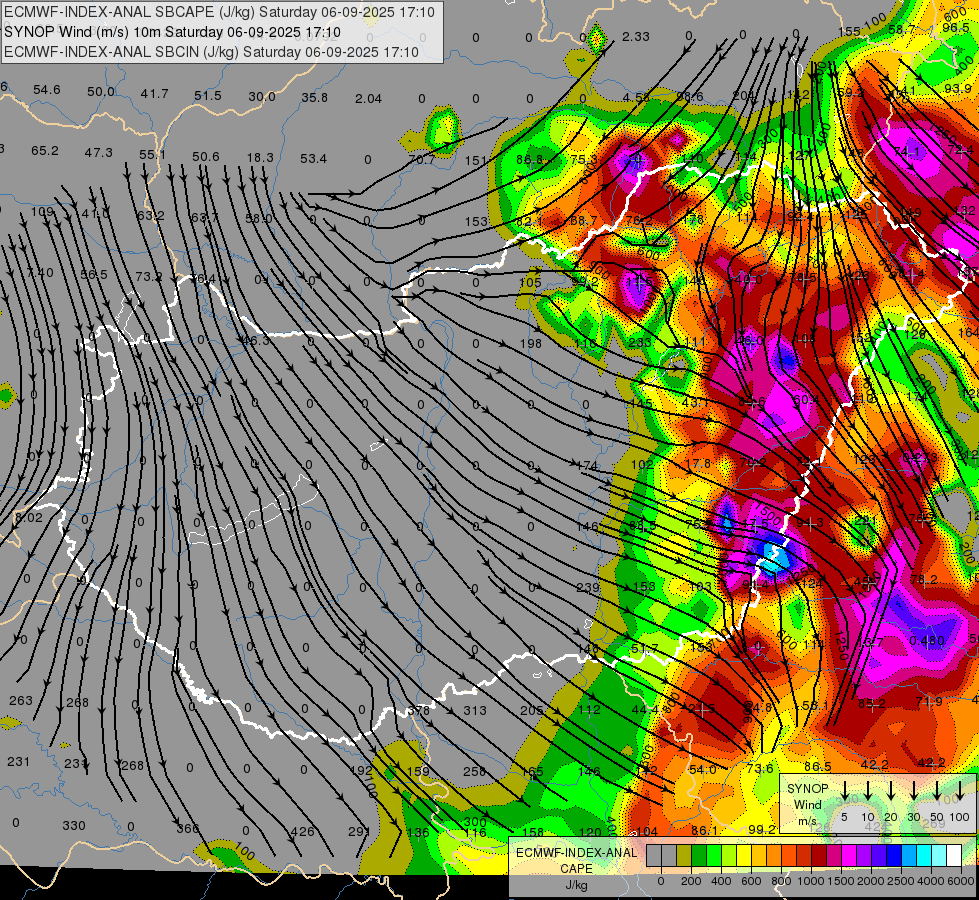Click the wind arrow above the 50 m/s label
This screenshot has width=979, height=900.
pos(937,791)
